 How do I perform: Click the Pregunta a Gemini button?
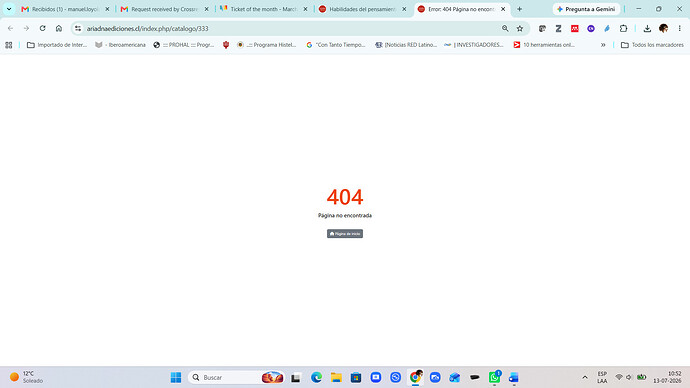click(586, 9)
